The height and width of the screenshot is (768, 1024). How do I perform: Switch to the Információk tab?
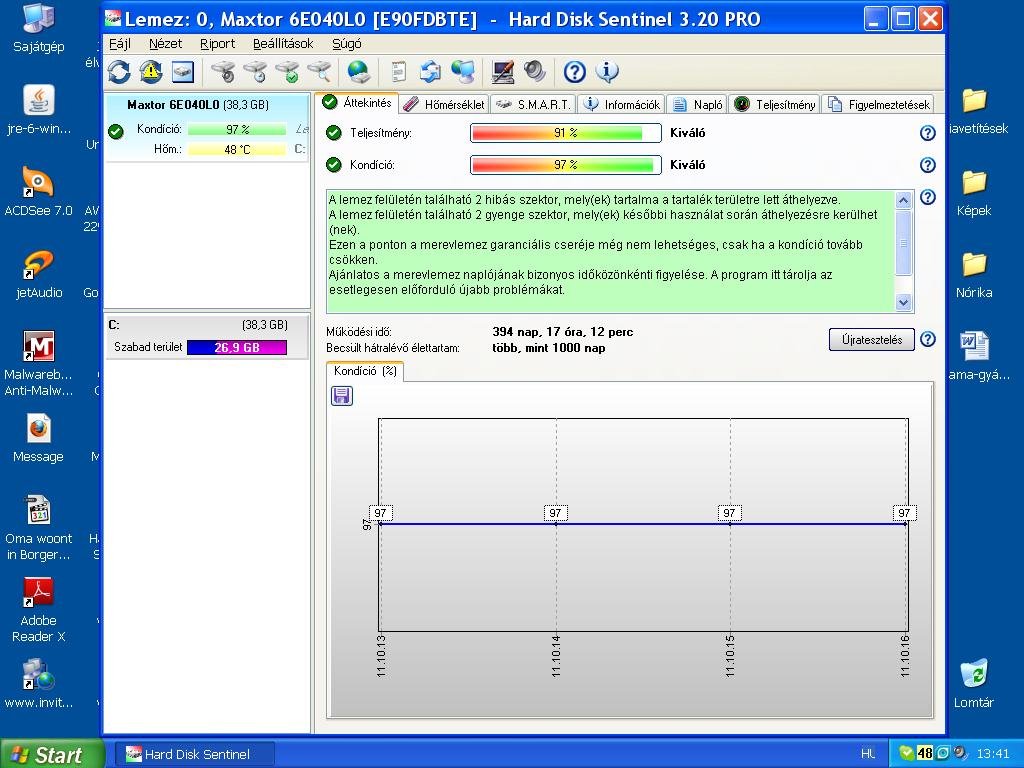point(621,104)
